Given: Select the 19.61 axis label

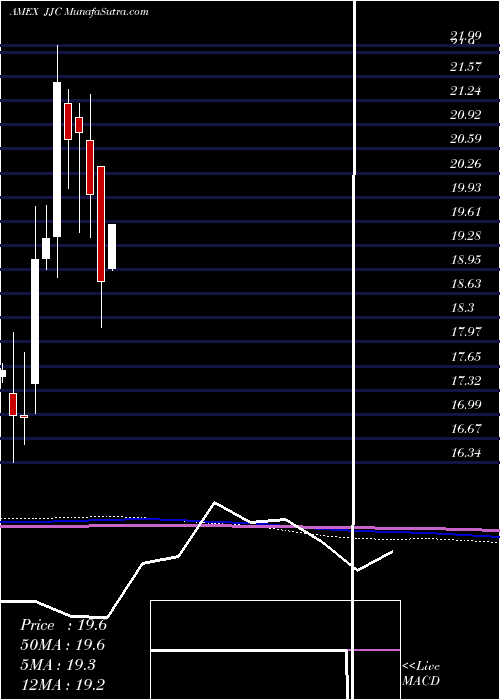Looking at the screenshot, I should (466, 212).
